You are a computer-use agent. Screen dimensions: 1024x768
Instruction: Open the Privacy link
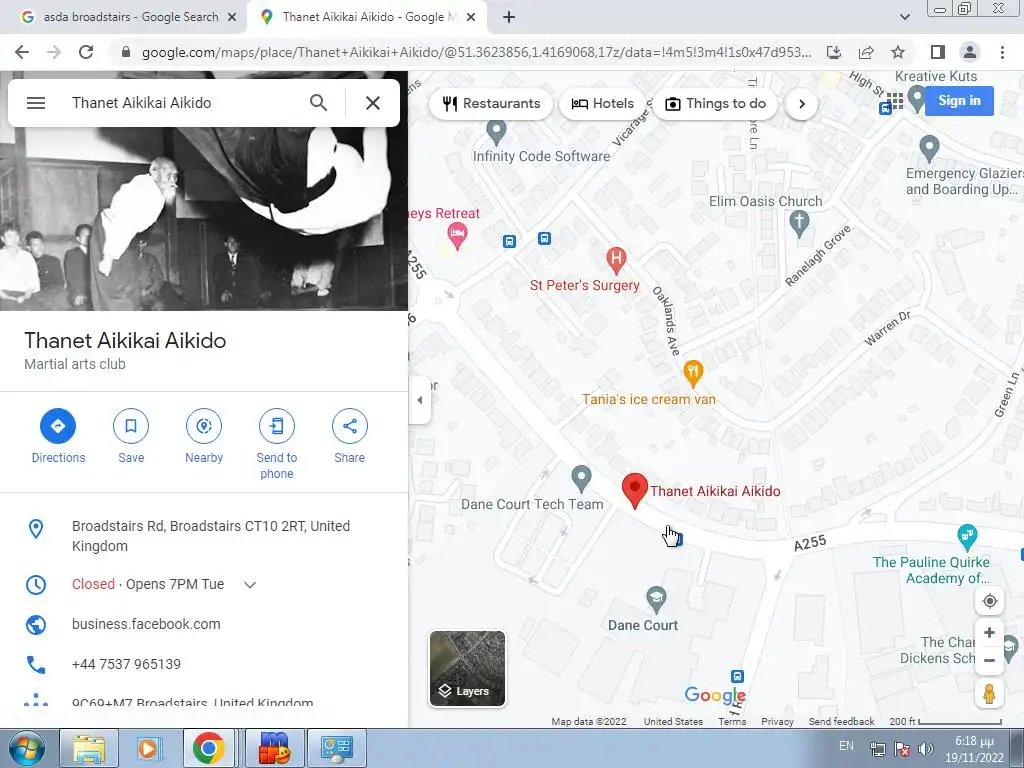point(777,722)
